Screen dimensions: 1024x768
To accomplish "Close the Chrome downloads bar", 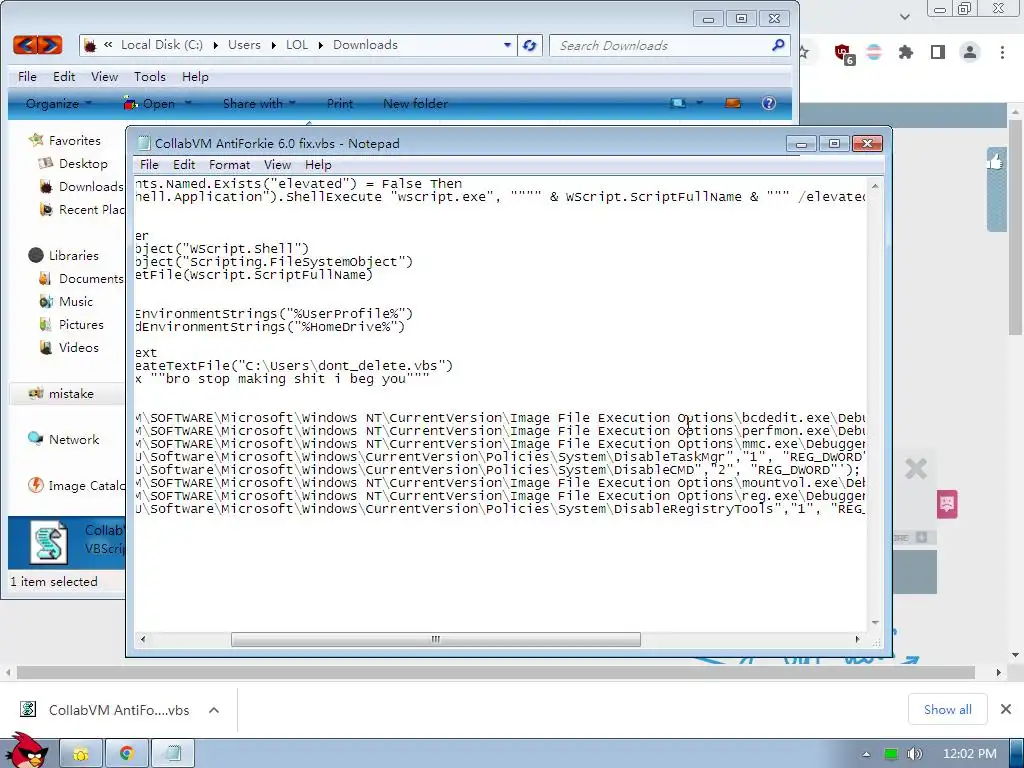I will [x=1006, y=709].
